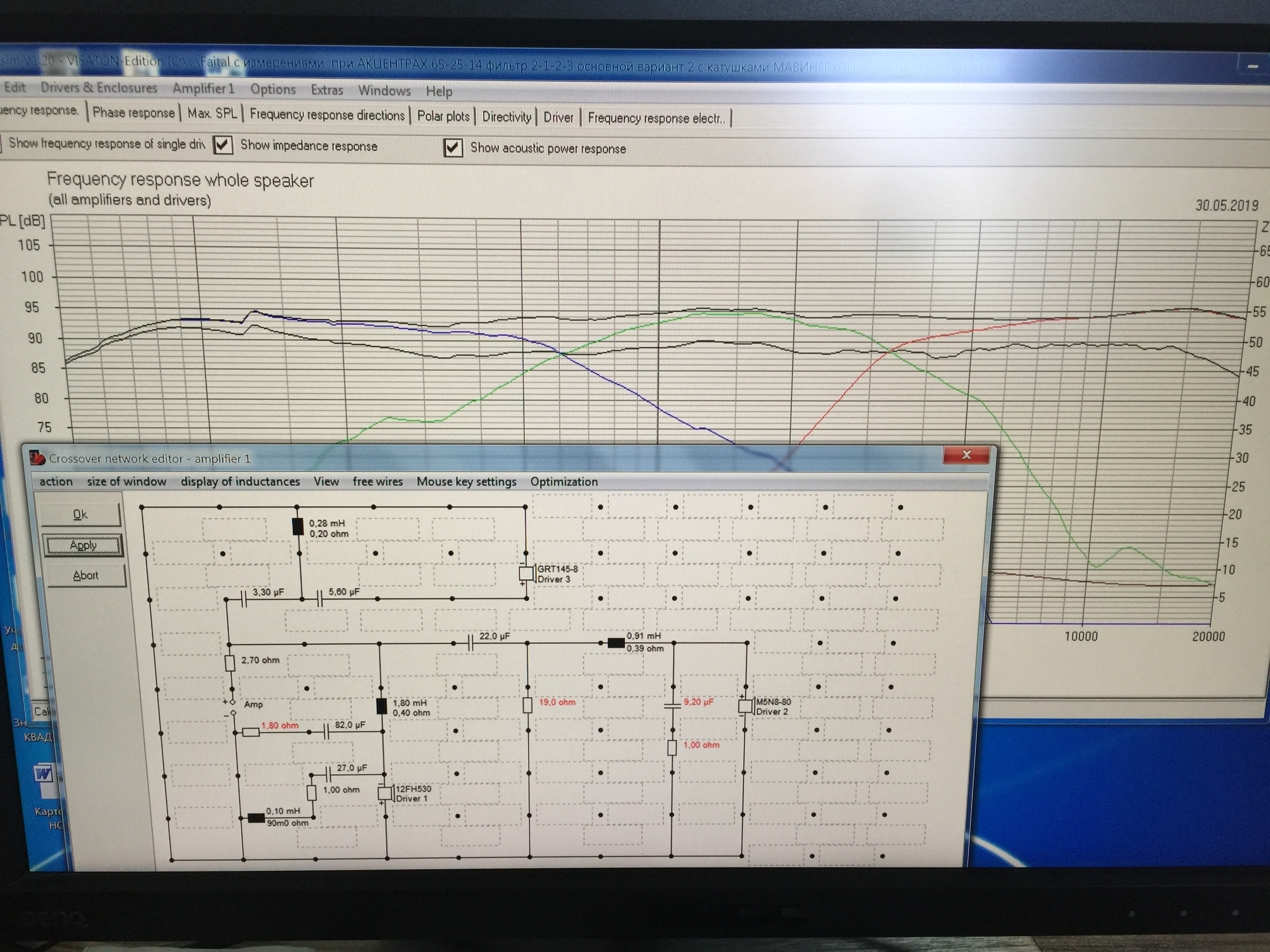This screenshot has width=1270, height=952.
Task: Open the Polar plots tab
Action: pyautogui.click(x=443, y=117)
